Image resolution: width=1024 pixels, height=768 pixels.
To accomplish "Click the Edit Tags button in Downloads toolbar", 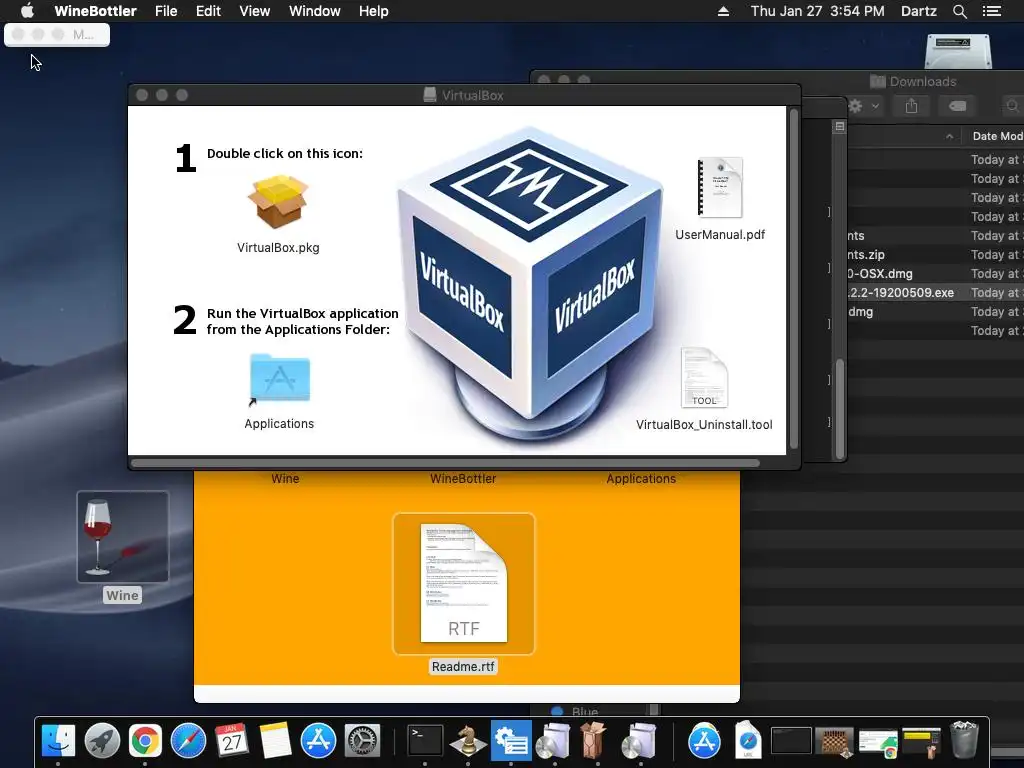I will pyautogui.click(x=957, y=106).
